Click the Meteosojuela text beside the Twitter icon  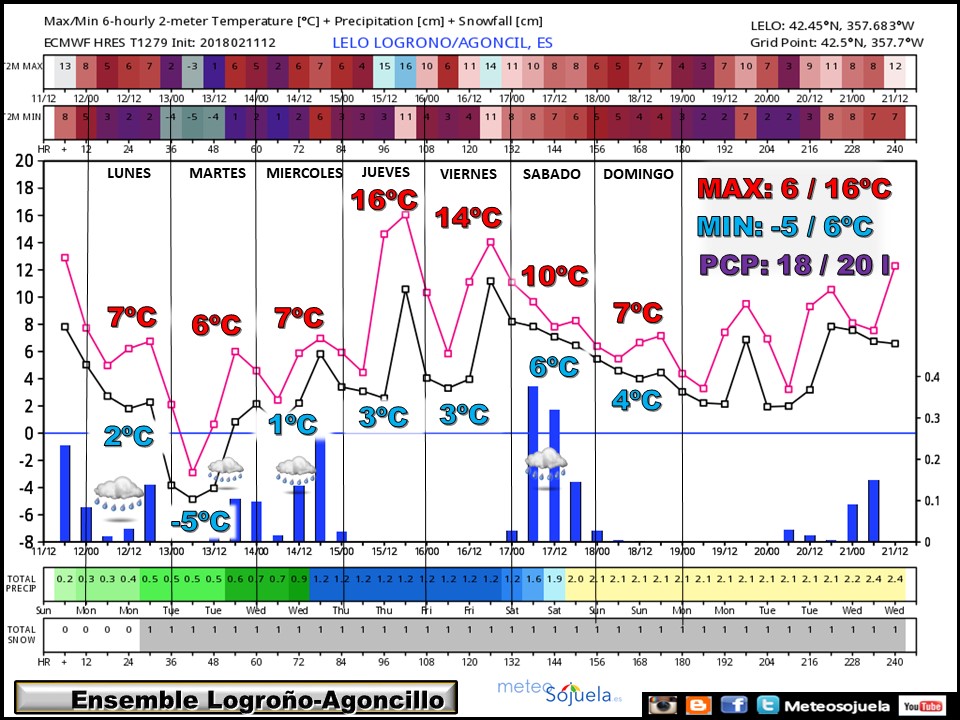[836, 706]
